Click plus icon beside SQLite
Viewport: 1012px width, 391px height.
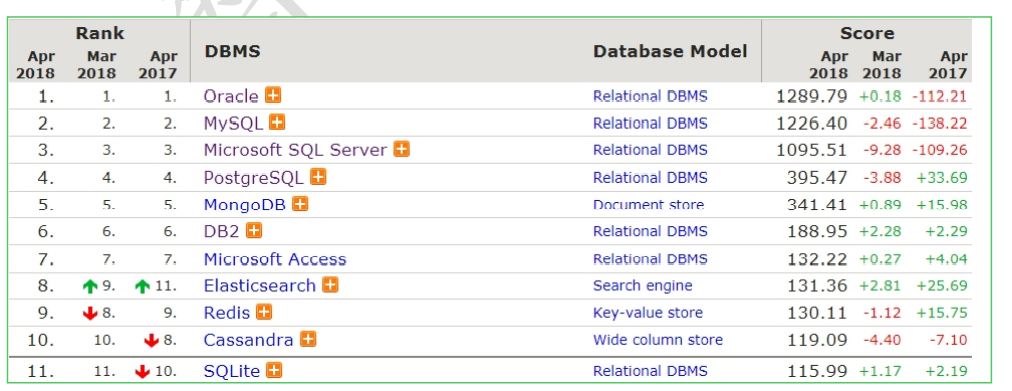[274, 370]
